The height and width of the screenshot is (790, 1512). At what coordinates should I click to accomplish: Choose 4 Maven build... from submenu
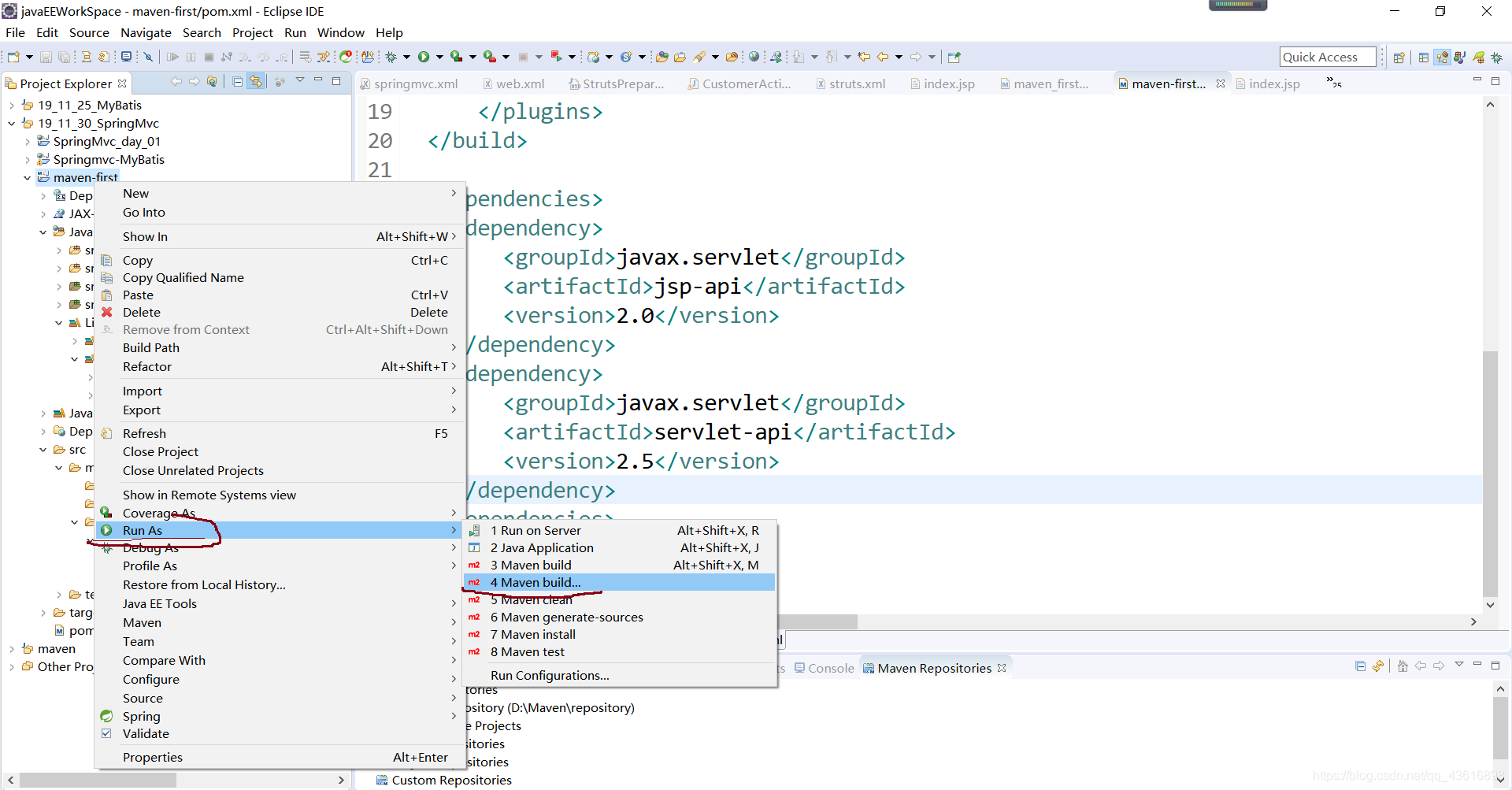pos(620,582)
